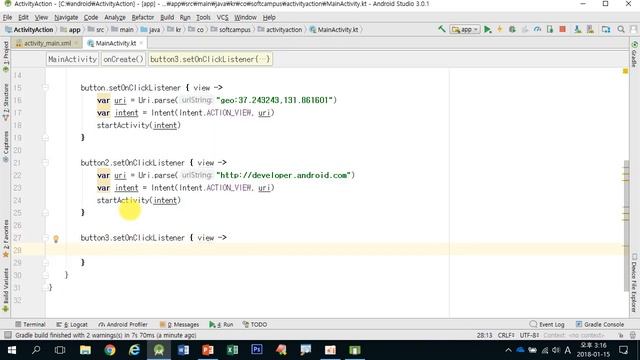Image resolution: width=640 pixels, height=360 pixels.
Task: Open the Code menu
Action: (x=91, y=17)
